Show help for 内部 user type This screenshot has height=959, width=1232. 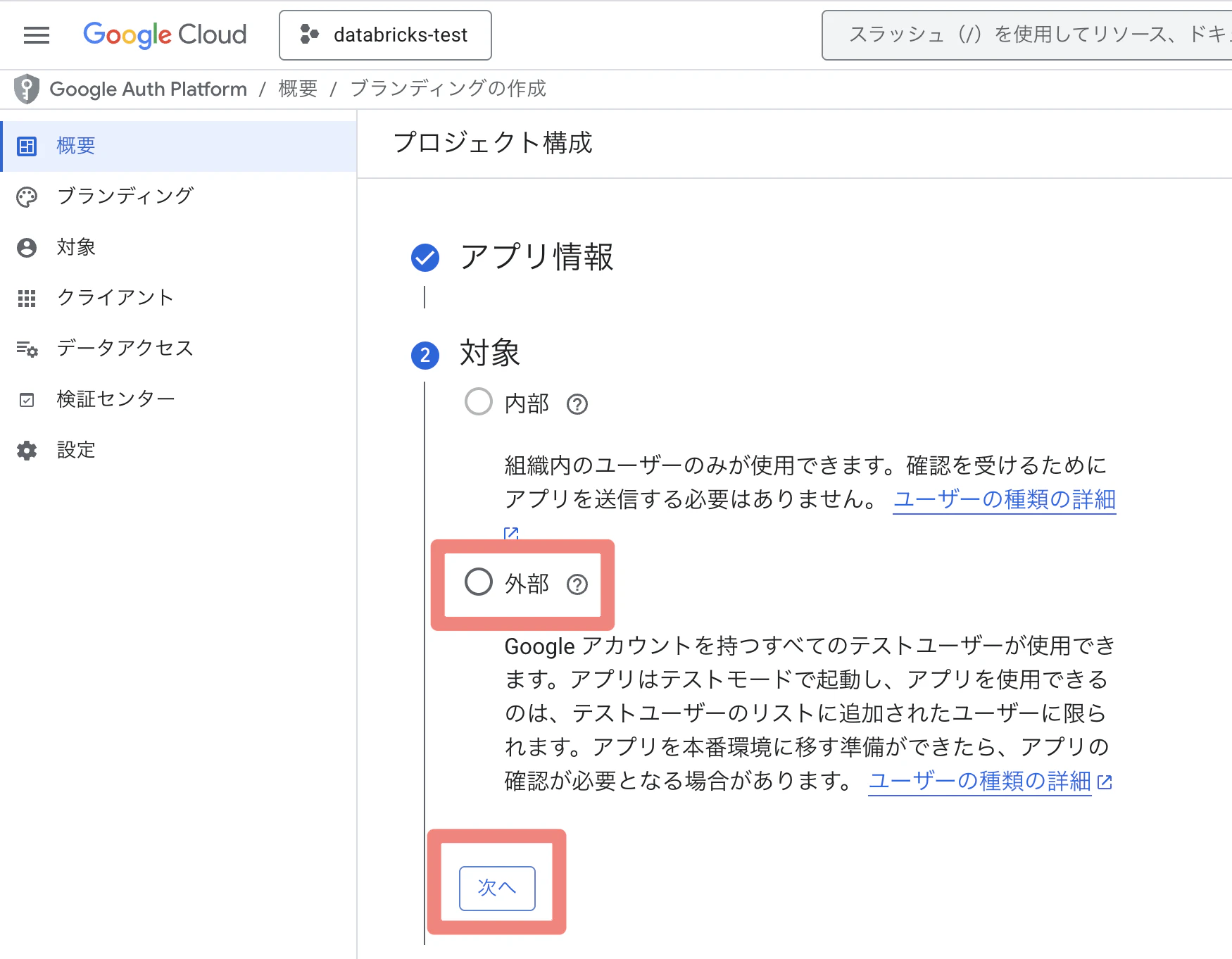pos(577,404)
